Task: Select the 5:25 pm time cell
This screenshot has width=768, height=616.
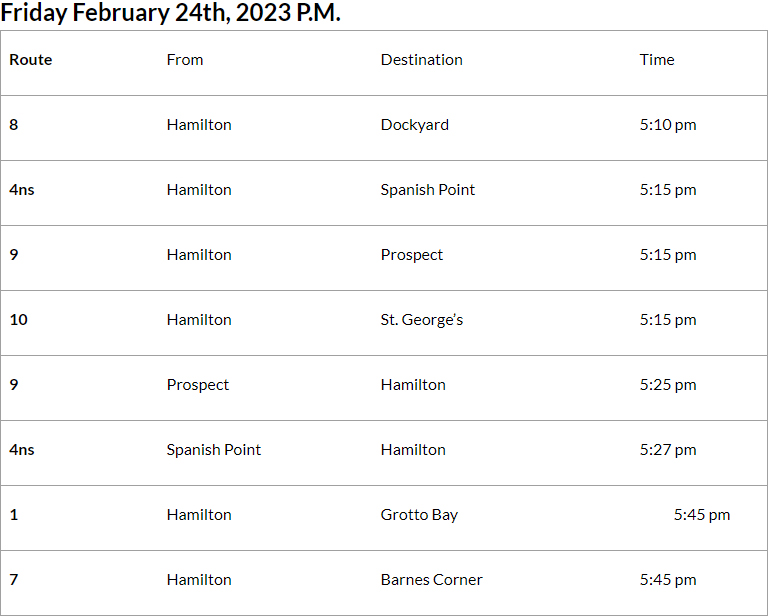Action: tap(668, 385)
